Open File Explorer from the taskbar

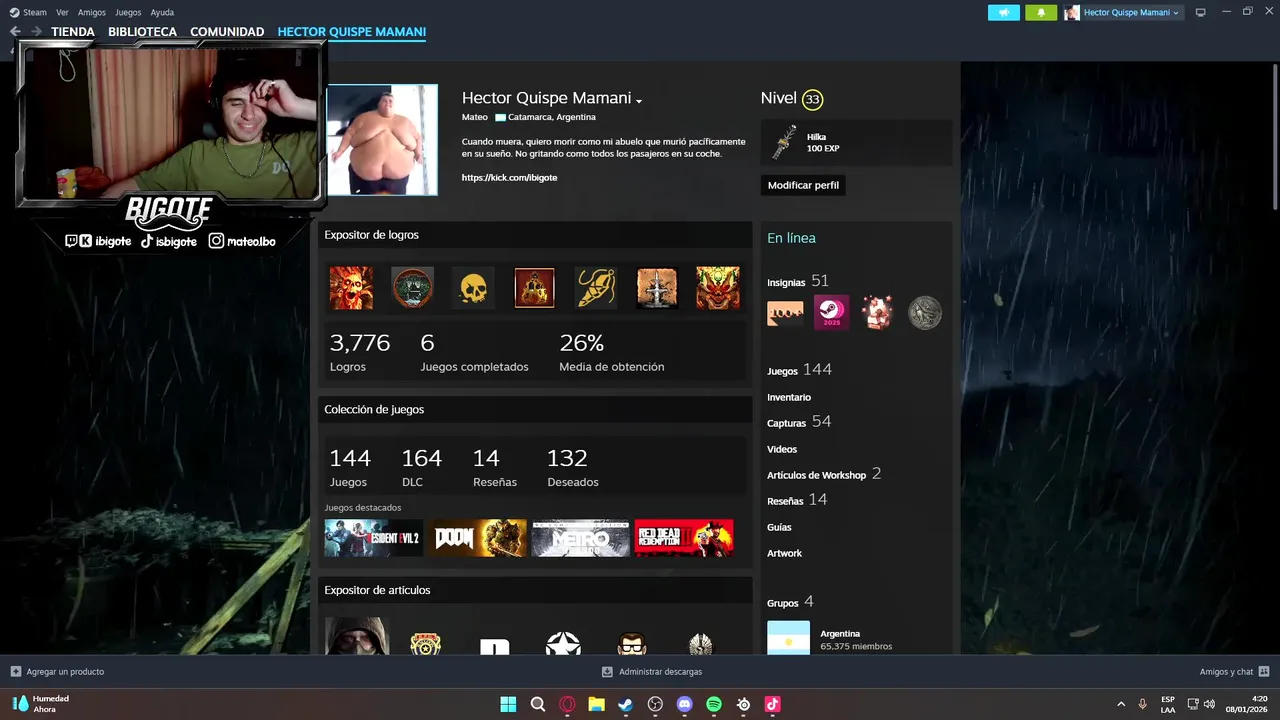pos(596,704)
